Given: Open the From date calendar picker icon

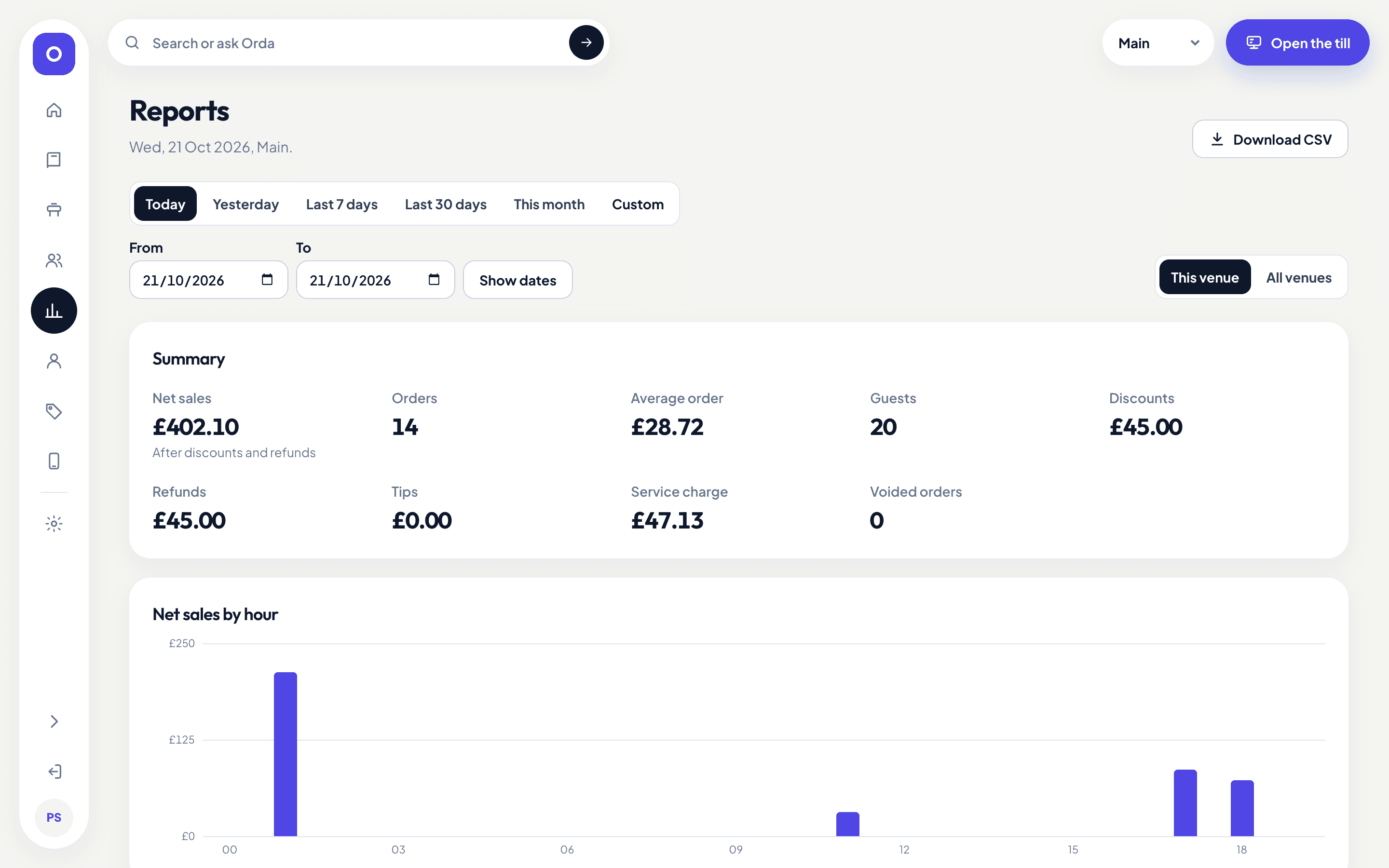Looking at the screenshot, I should (x=267, y=280).
